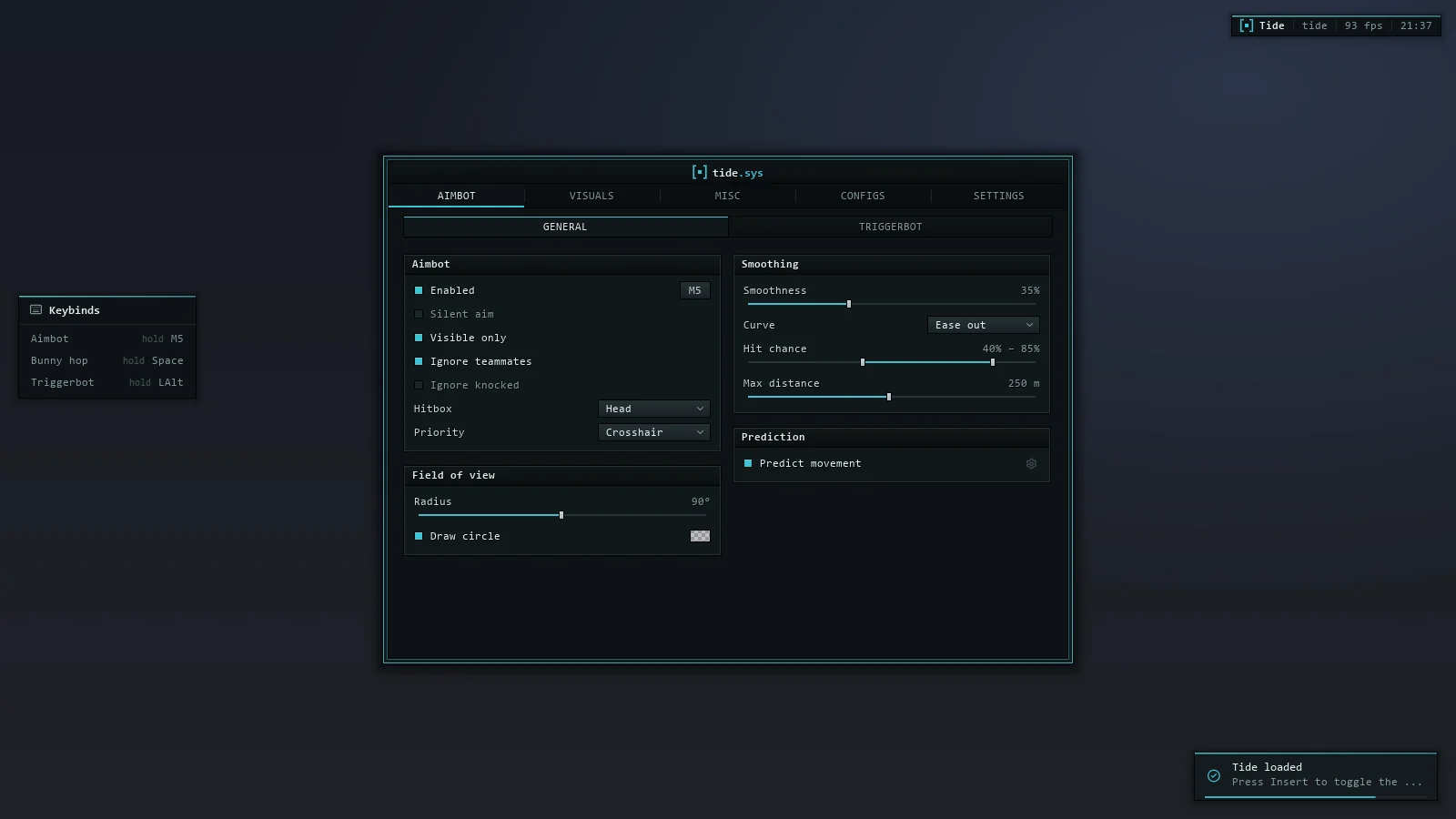Go to the CONFIGS tab
Viewport: 1456px width, 819px height.
point(863,196)
